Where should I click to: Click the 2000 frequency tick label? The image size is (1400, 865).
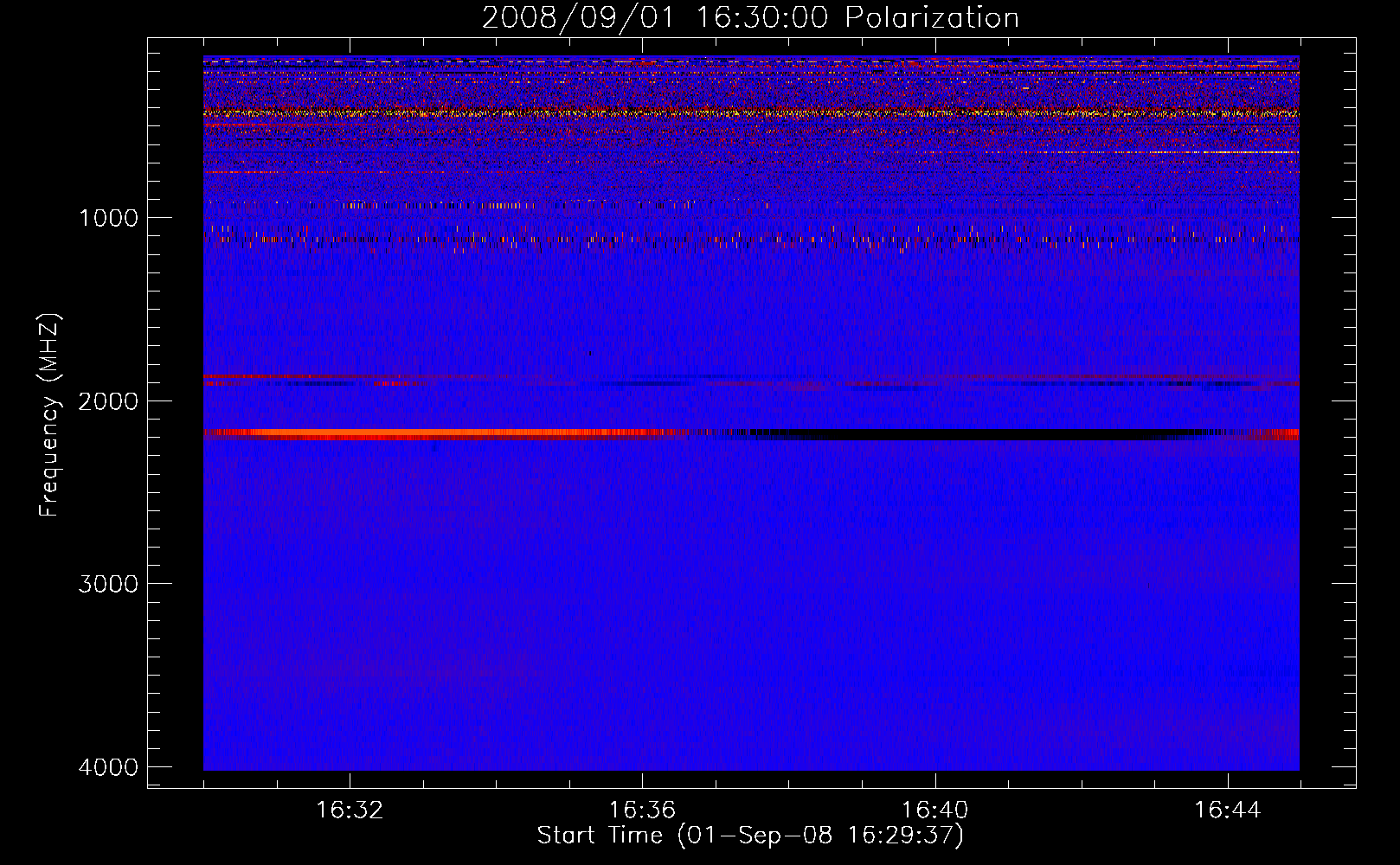(x=108, y=401)
